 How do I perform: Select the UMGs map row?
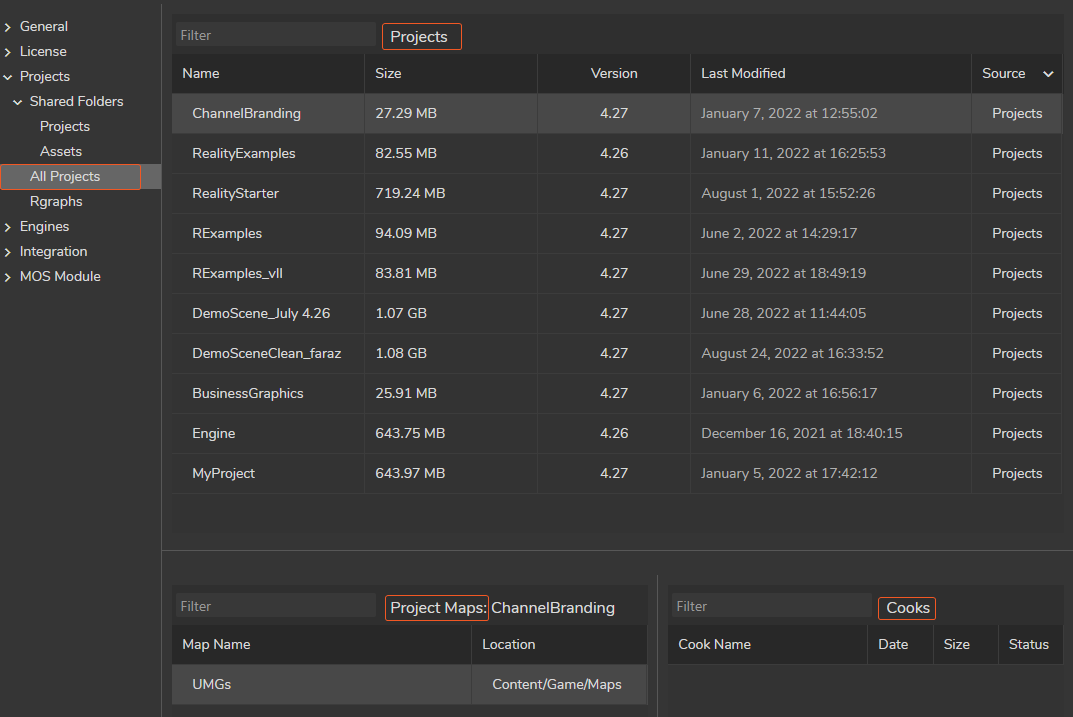click(x=211, y=685)
